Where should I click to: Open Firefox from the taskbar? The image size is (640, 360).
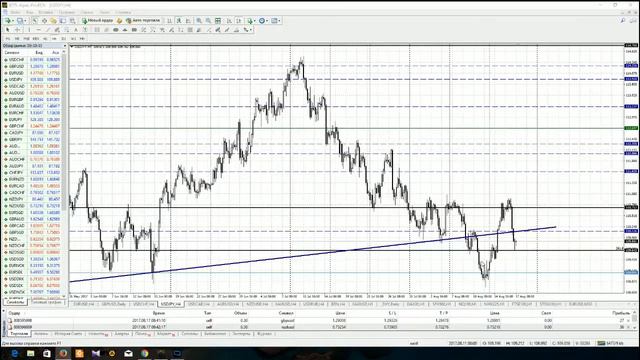[x=63, y=353]
